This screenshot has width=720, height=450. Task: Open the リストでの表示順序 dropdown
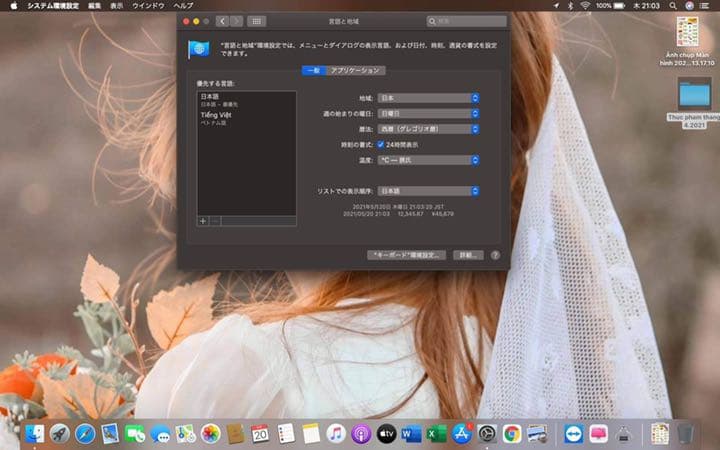(x=428, y=191)
